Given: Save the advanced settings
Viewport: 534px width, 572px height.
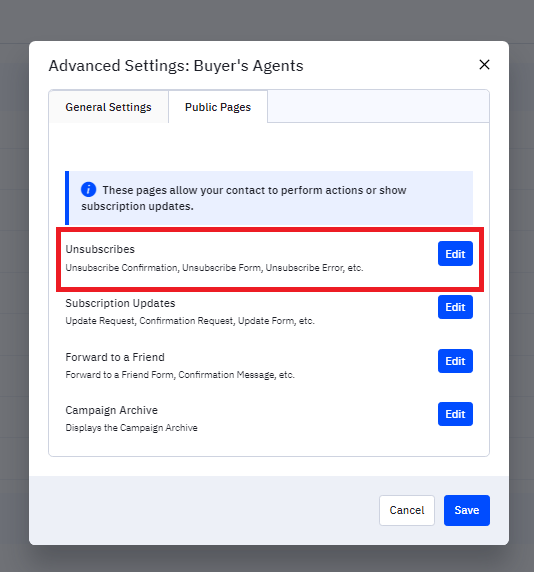Looking at the screenshot, I should click(x=467, y=510).
